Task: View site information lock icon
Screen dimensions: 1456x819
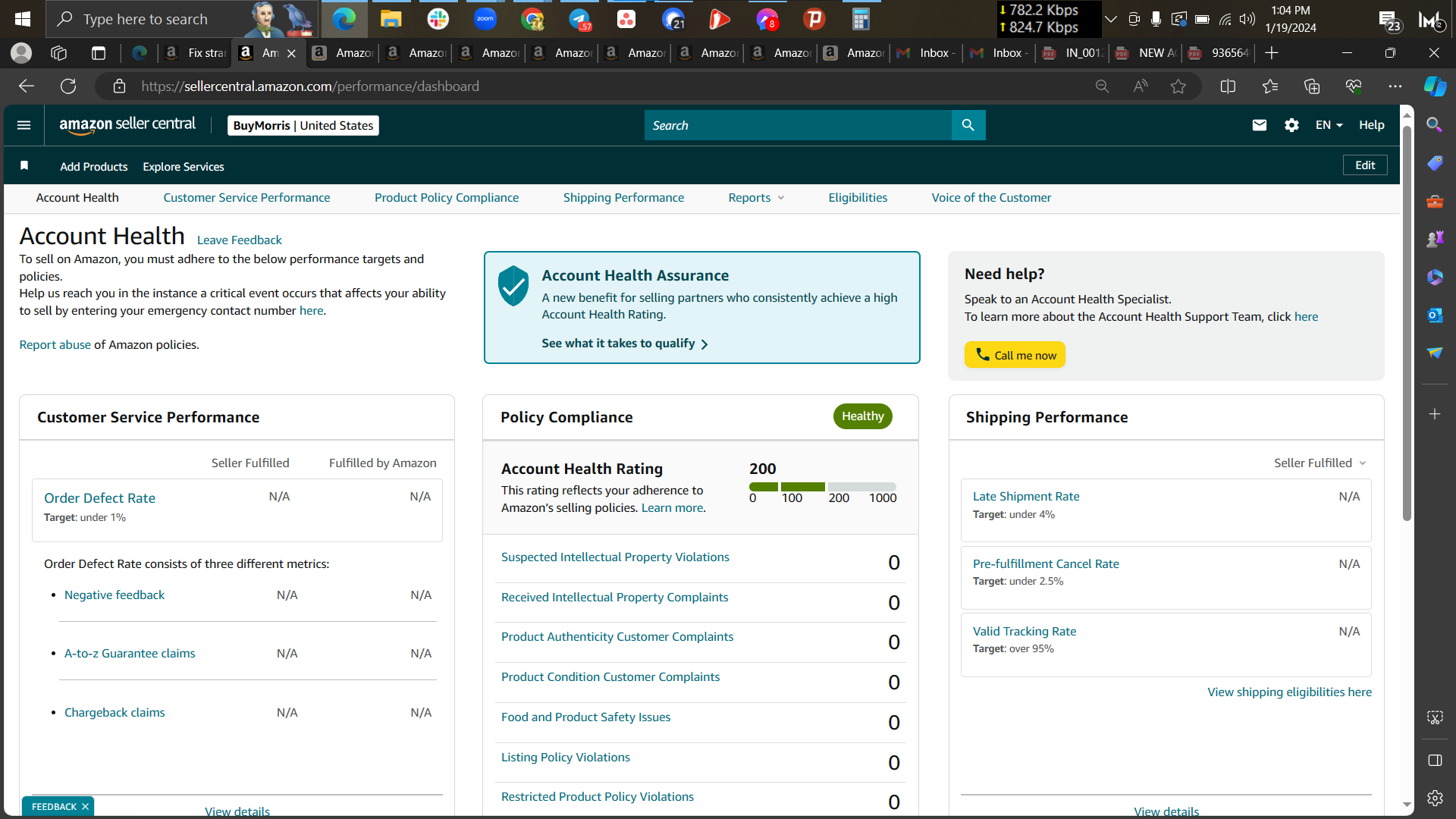Action: [x=119, y=86]
